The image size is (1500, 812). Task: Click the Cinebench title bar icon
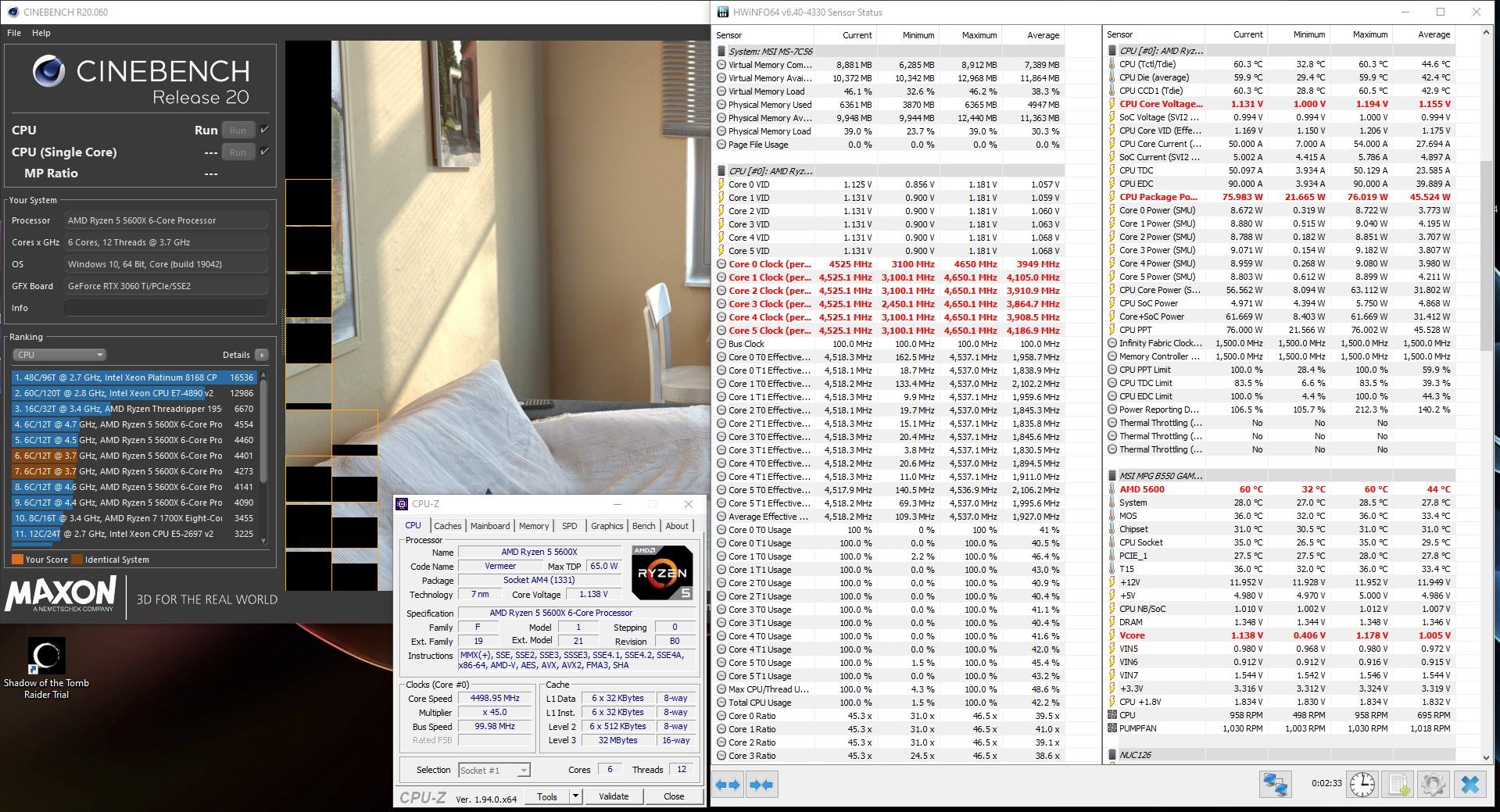[12, 12]
